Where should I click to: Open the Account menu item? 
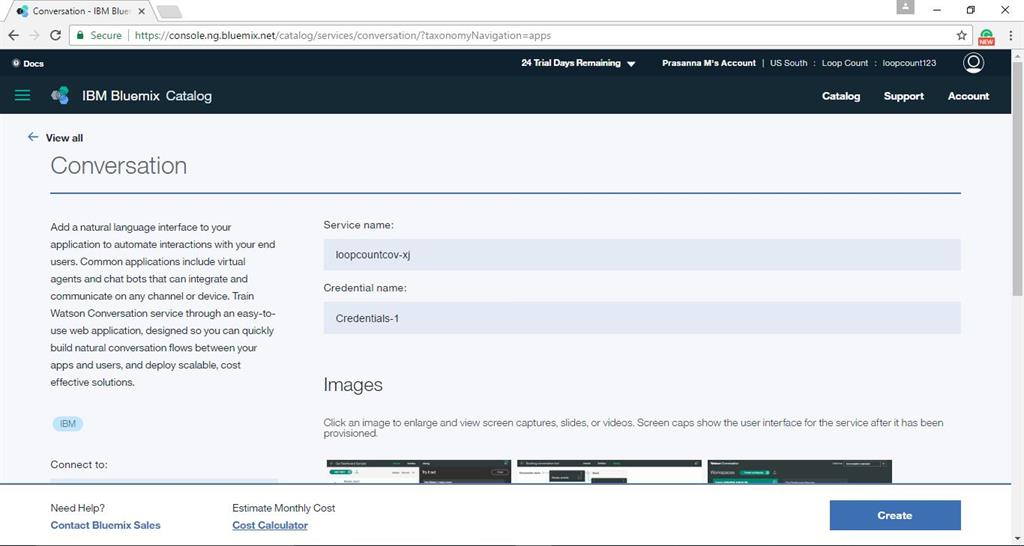coord(968,96)
